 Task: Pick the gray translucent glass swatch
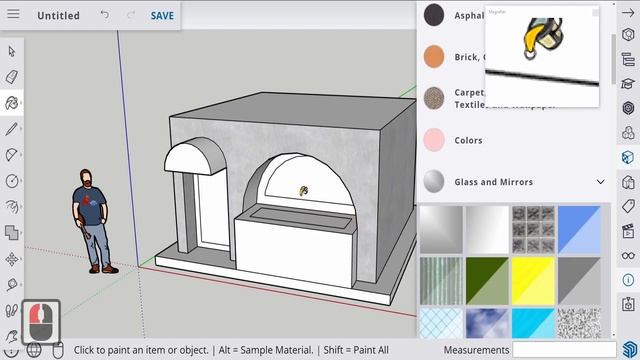pos(579,281)
